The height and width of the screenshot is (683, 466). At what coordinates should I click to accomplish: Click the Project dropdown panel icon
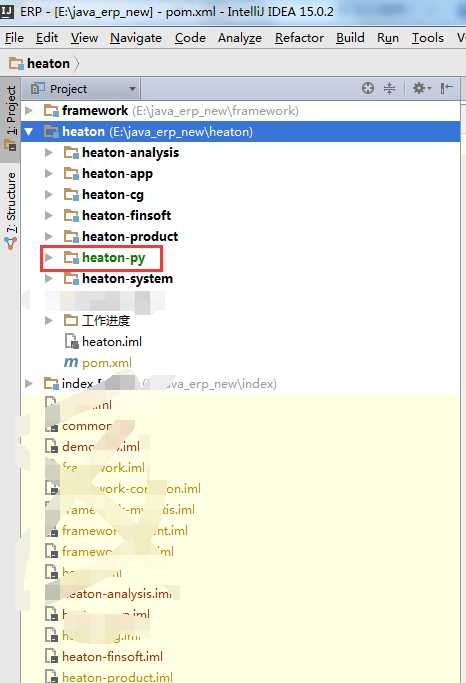tap(38, 88)
